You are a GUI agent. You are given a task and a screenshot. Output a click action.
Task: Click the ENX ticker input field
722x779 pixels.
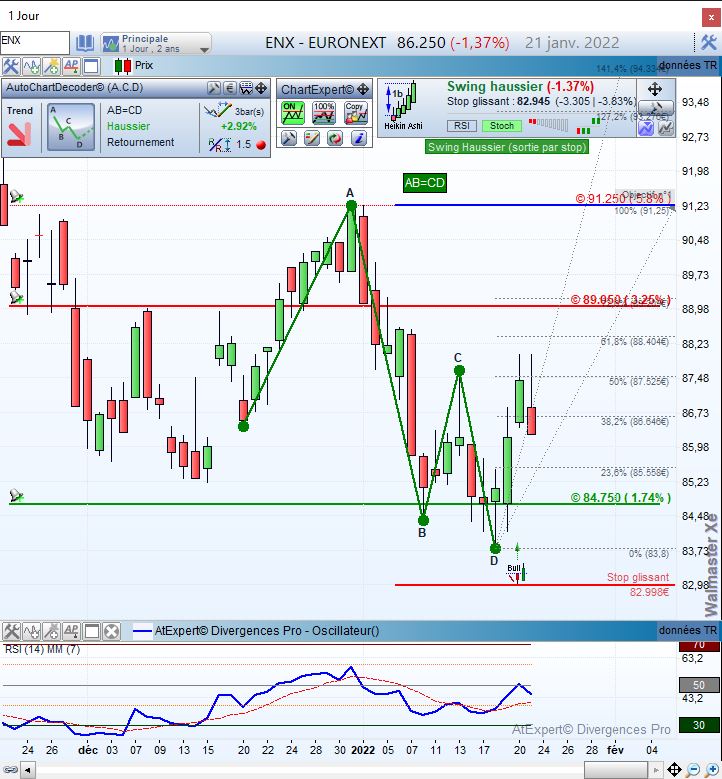coord(34,42)
